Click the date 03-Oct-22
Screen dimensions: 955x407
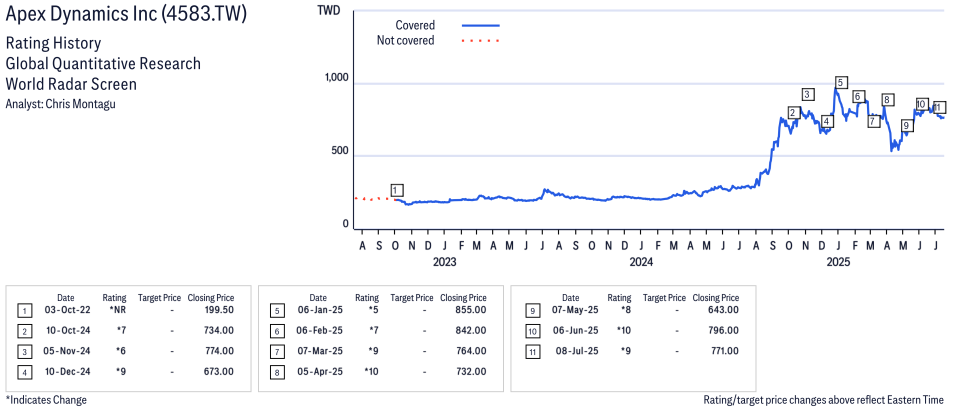coord(66,311)
